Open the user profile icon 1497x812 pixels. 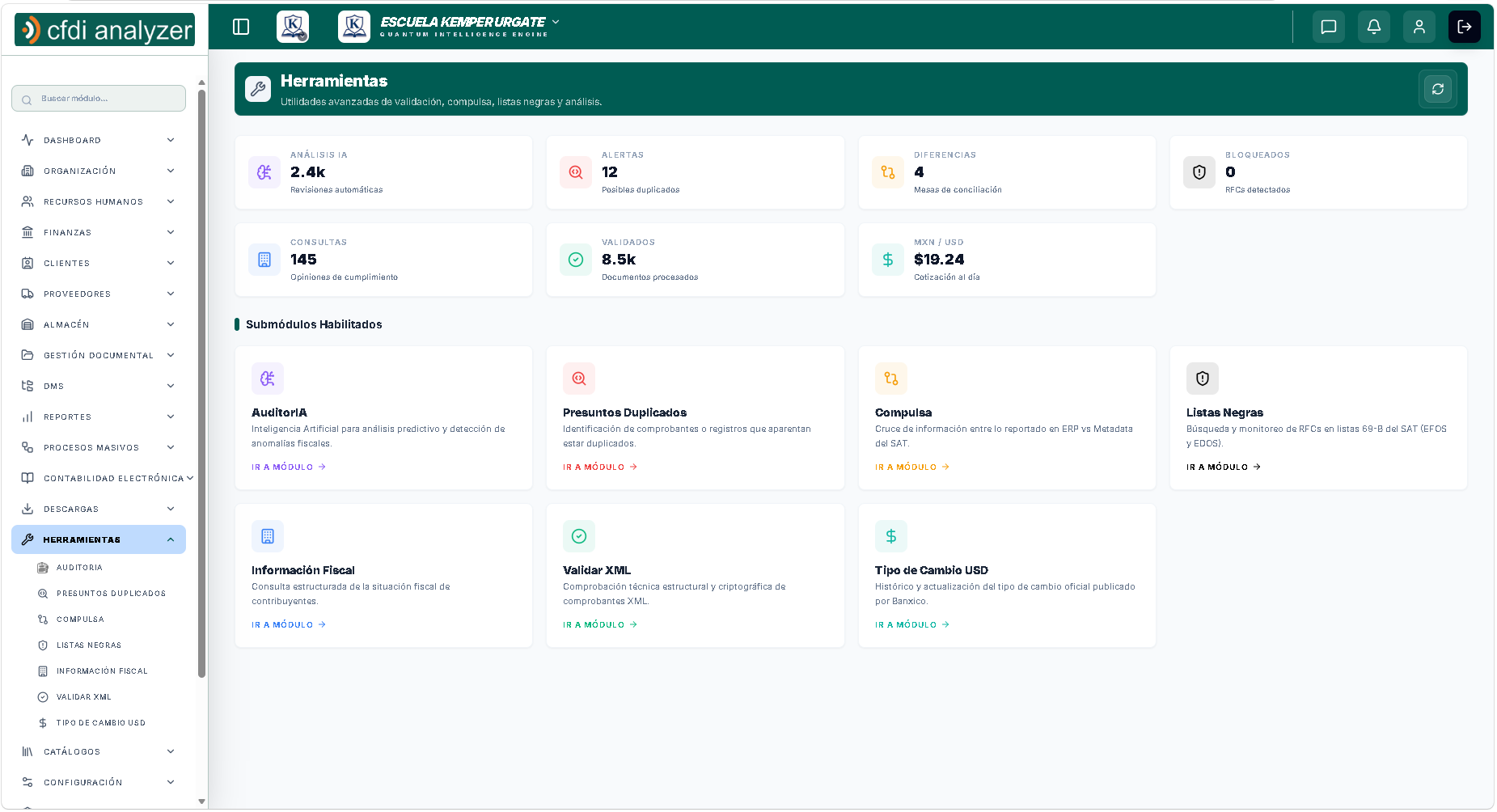tap(1419, 27)
